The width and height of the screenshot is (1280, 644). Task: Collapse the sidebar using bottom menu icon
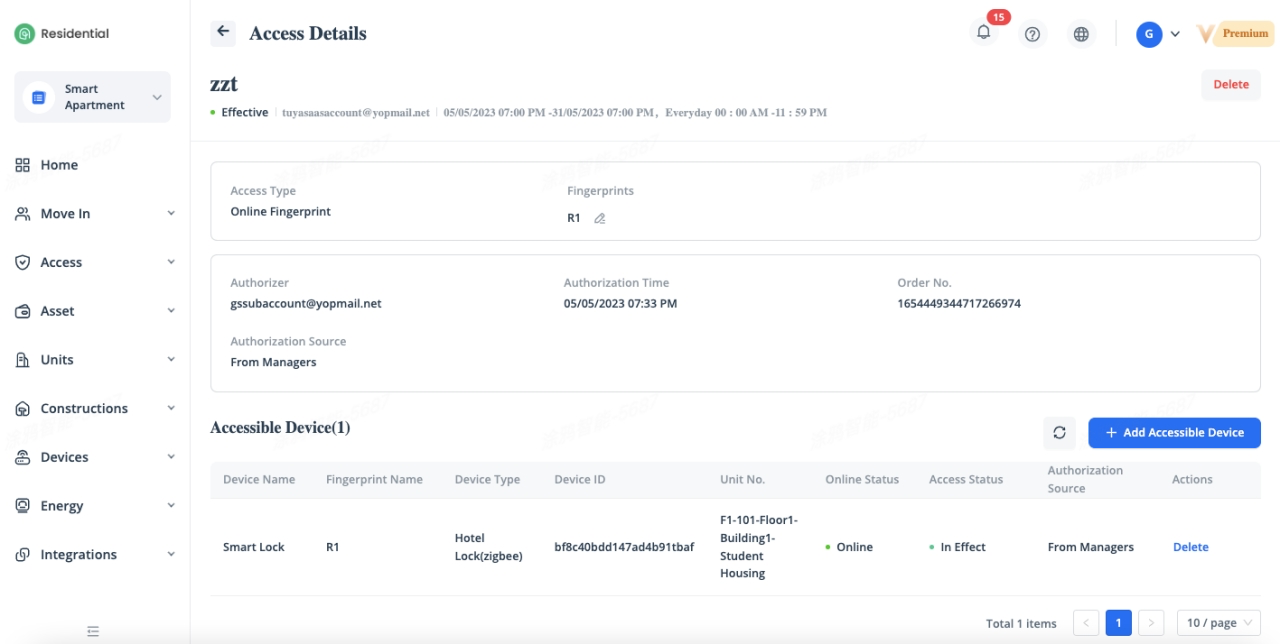coord(93,631)
